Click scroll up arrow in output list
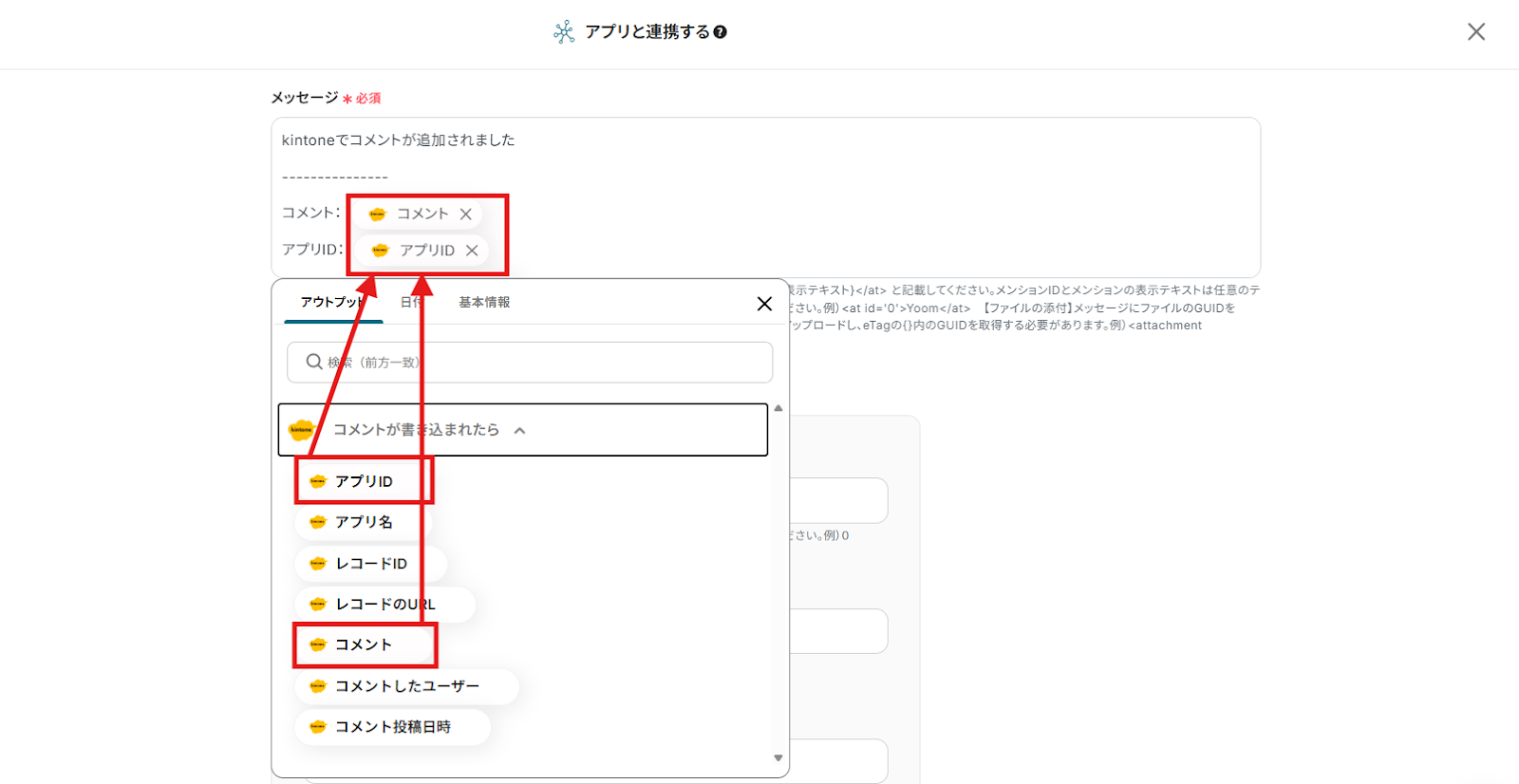 point(778,408)
